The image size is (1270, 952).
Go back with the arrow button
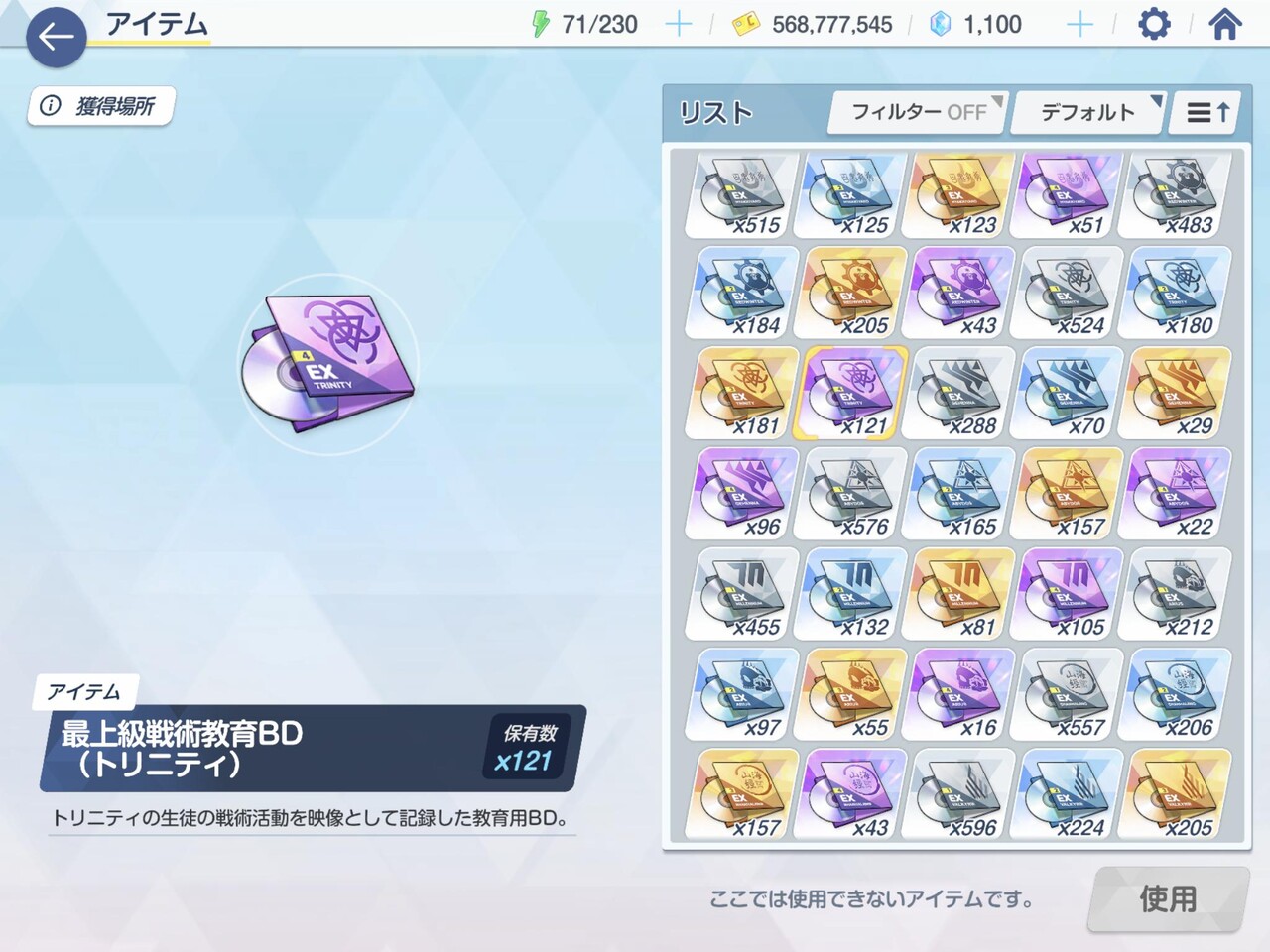[56, 38]
